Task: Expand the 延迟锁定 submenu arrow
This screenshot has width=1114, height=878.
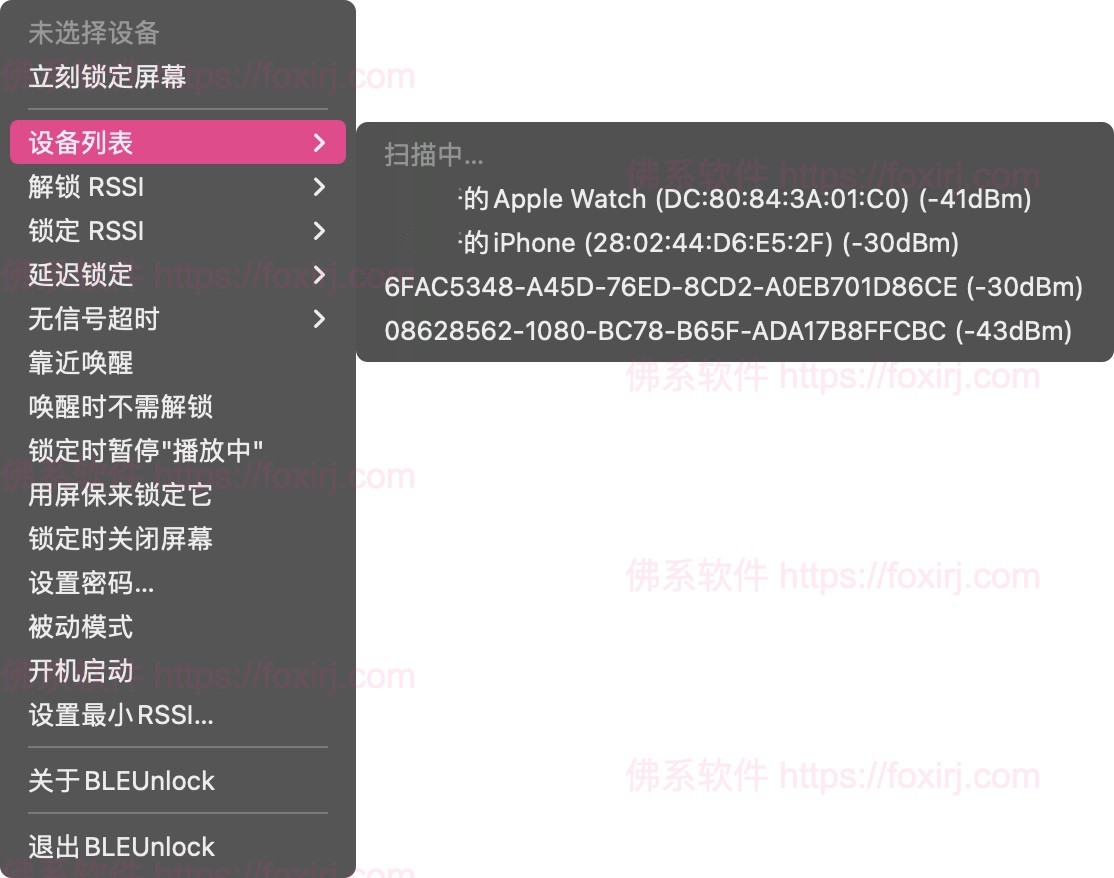Action: point(319,275)
